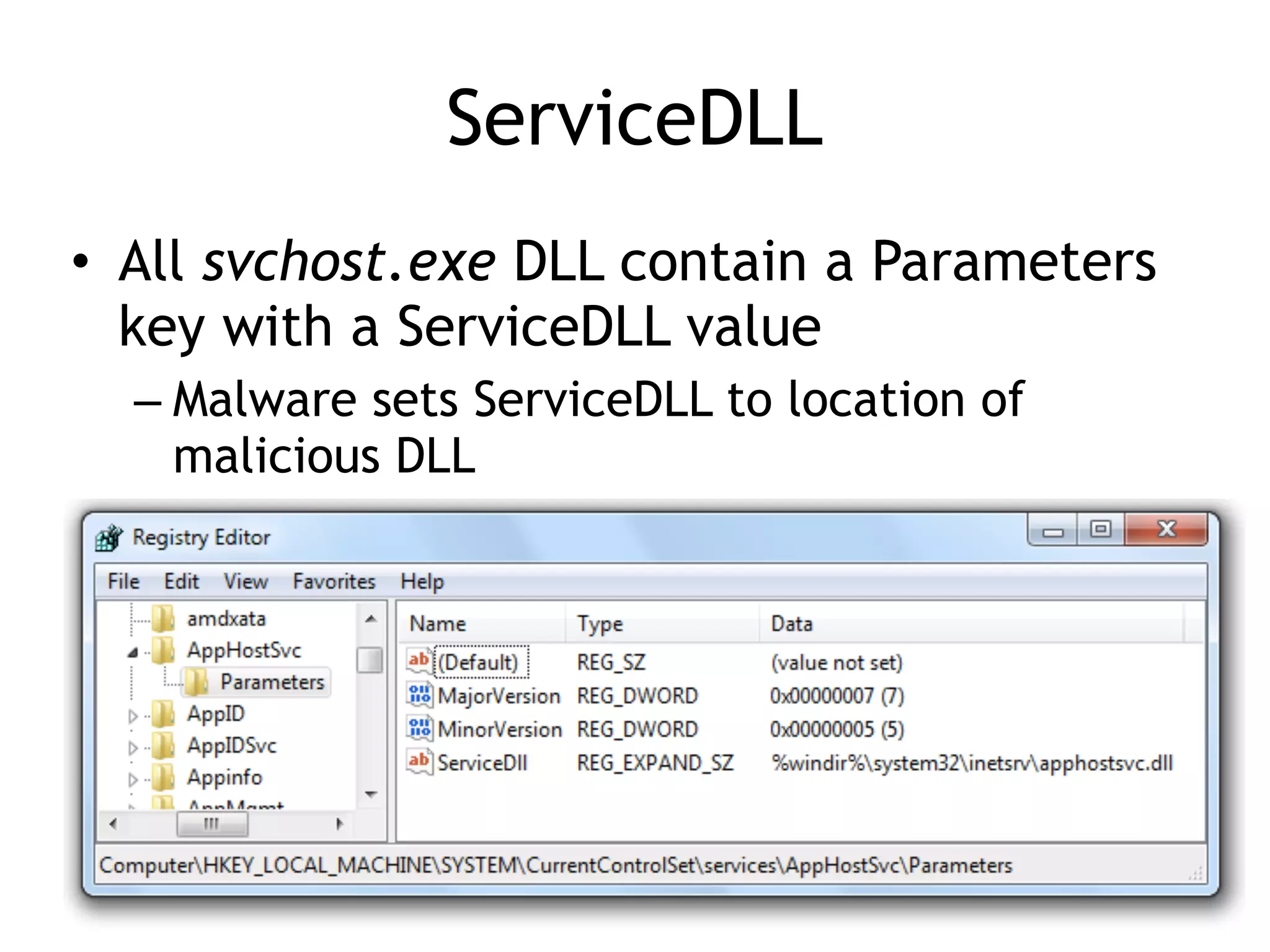Expand the Appinfo tree node

132,780
